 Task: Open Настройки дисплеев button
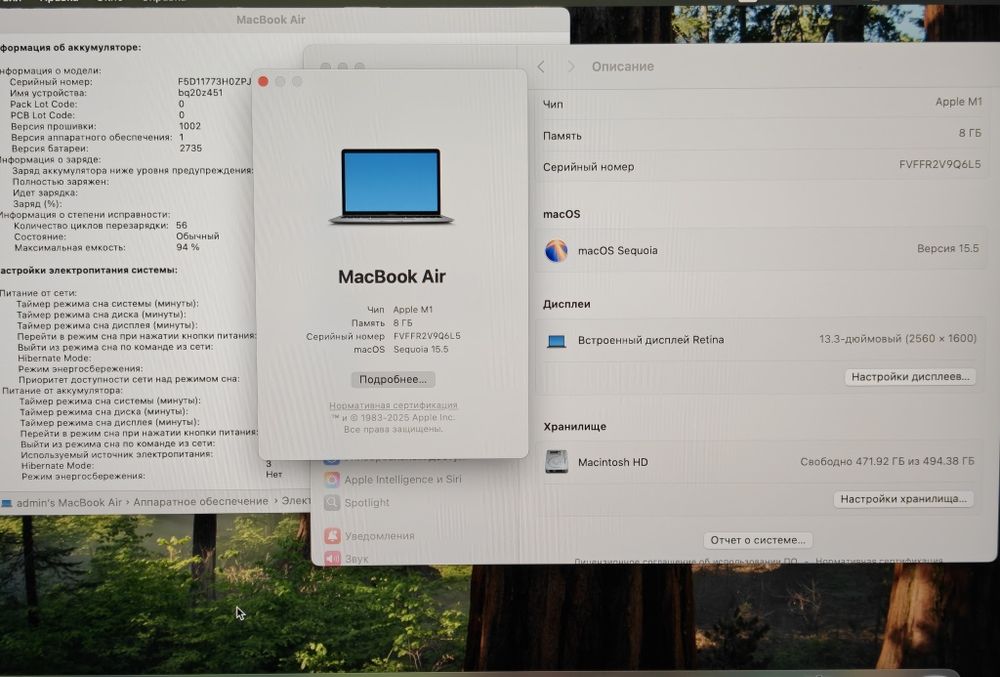(x=910, y=377)
